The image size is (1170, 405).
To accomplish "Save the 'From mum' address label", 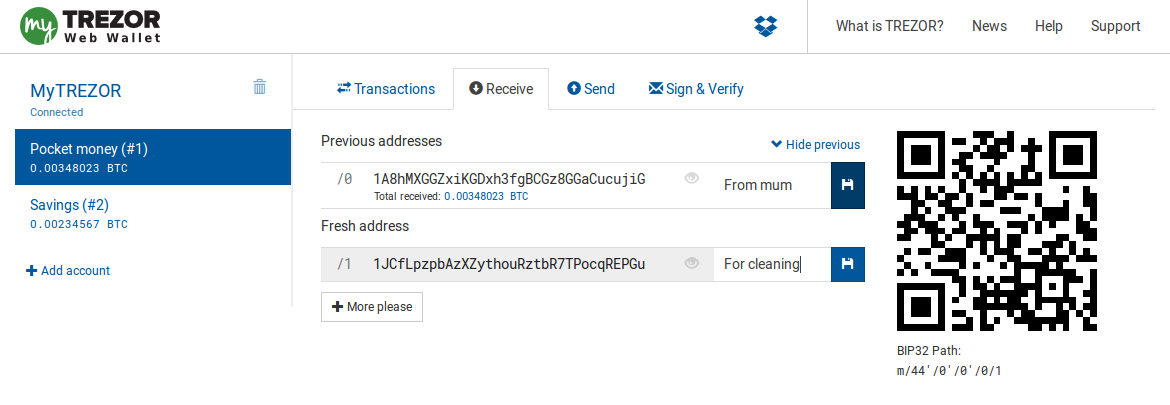I will coord(847,185).
